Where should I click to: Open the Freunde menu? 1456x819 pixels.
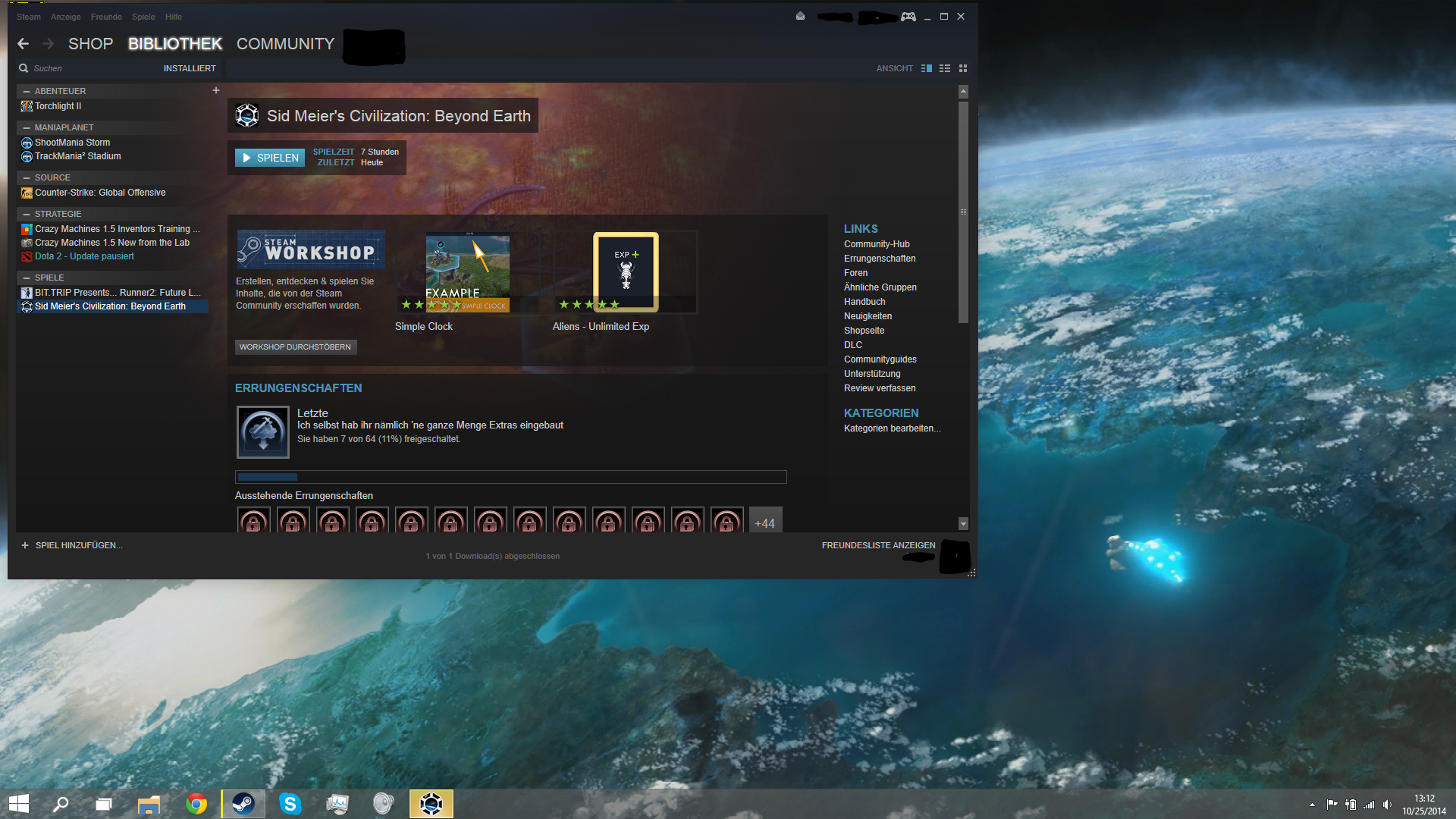point(106,17)
